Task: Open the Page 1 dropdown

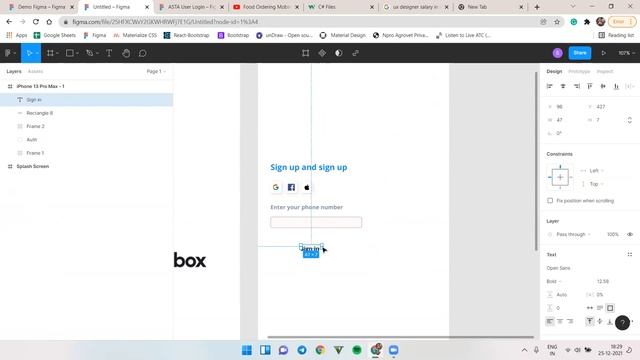Action: click(156, 71)
